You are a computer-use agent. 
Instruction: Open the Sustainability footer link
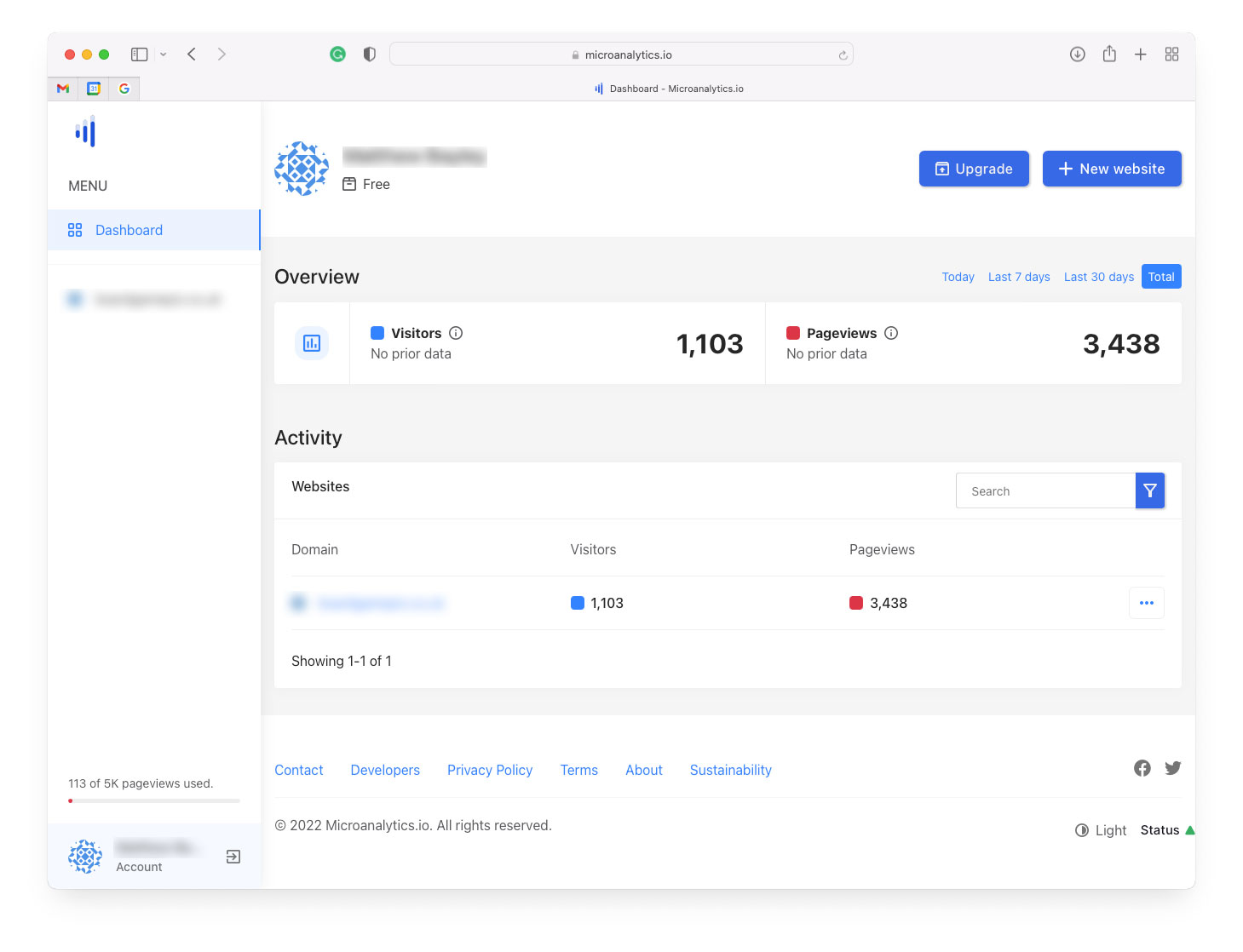click(x=731, y=770)
